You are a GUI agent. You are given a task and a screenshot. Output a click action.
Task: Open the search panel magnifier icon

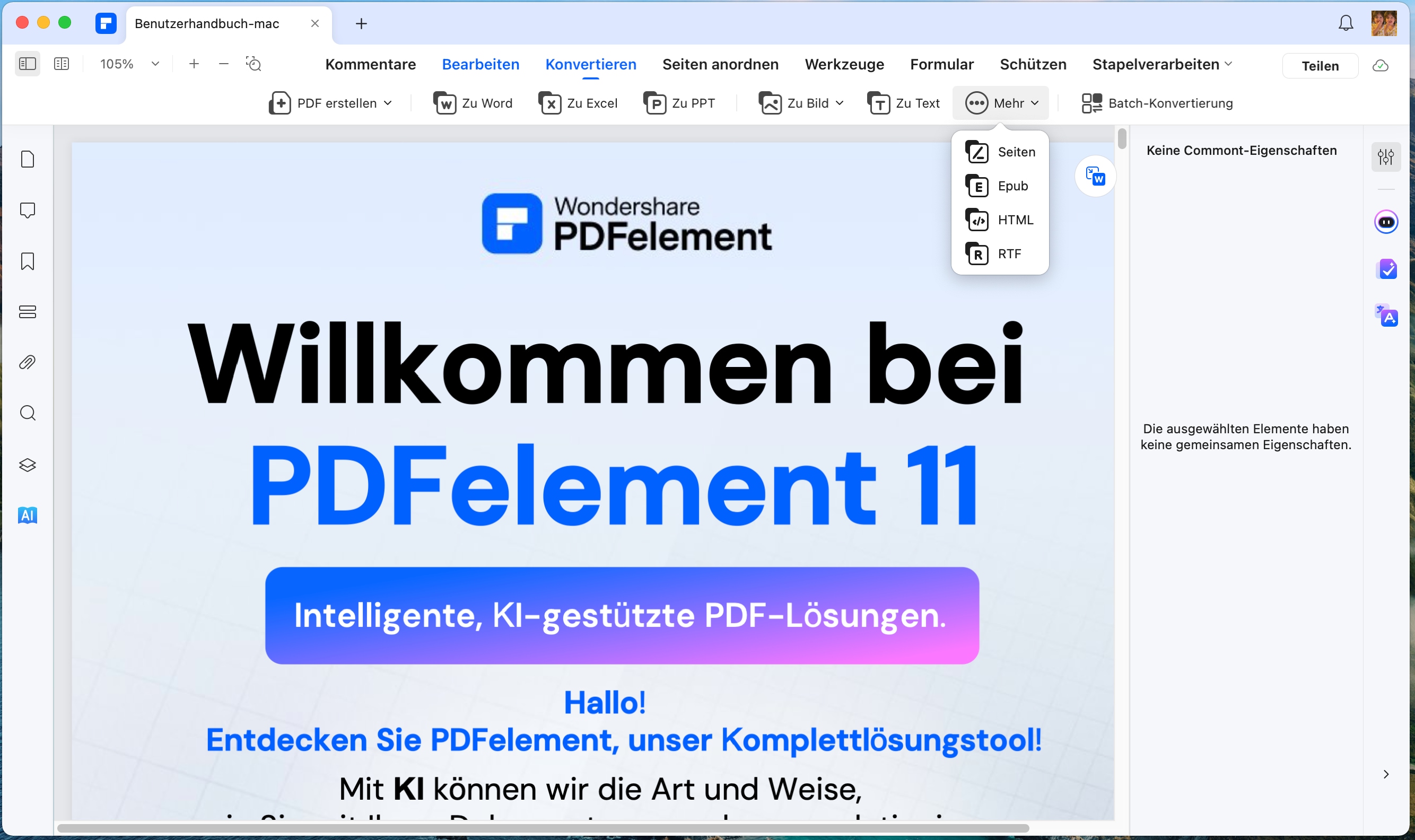[x=27, y=413]
